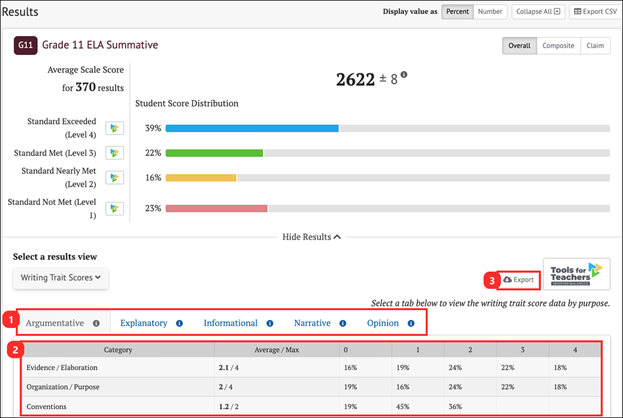Screen dimensions: 623x418
Task: Click the Standard Not Met Level 1 icon
Action: click(115, 208)
